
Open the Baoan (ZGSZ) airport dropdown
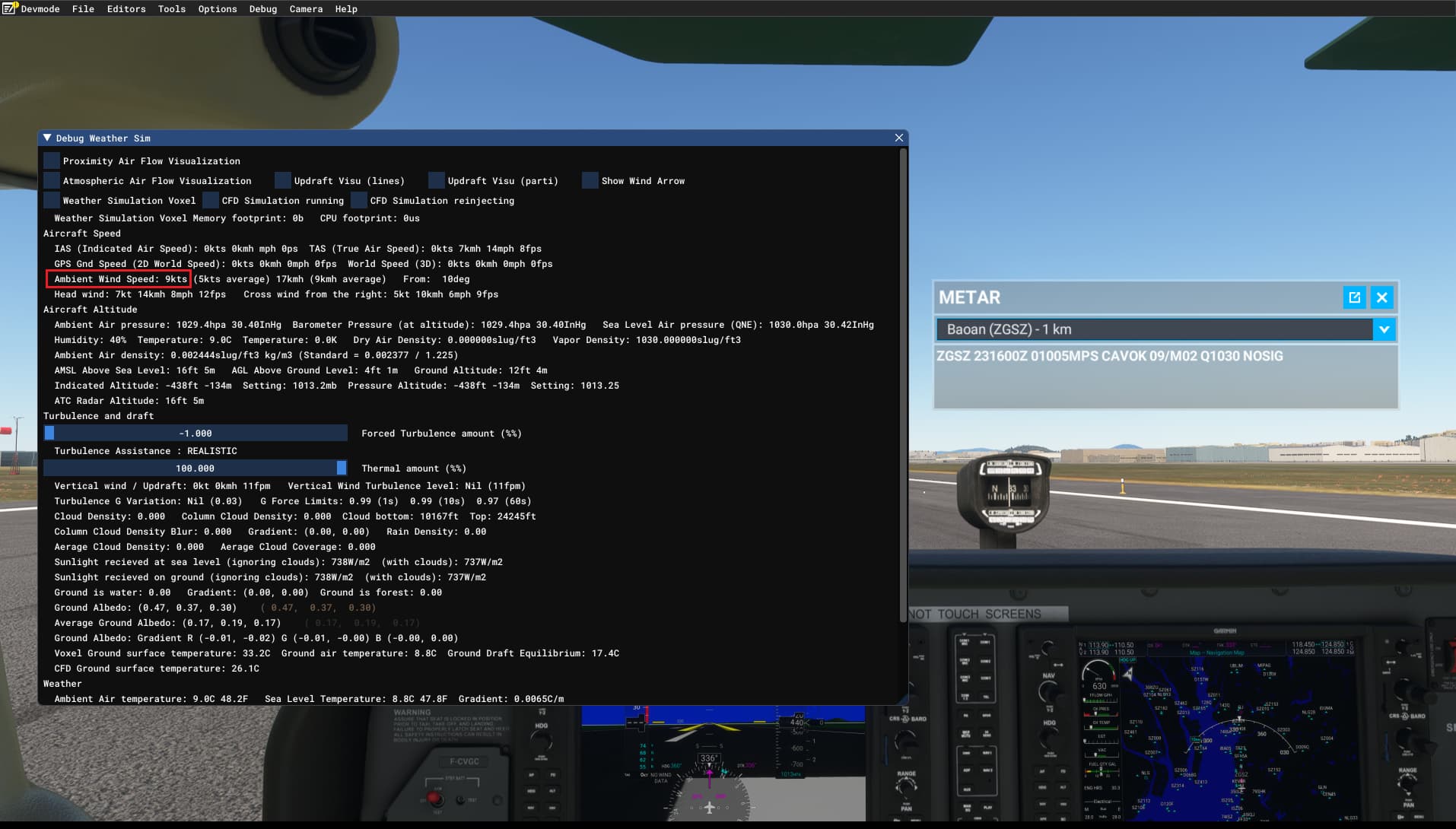click(x=1384, y=329)
